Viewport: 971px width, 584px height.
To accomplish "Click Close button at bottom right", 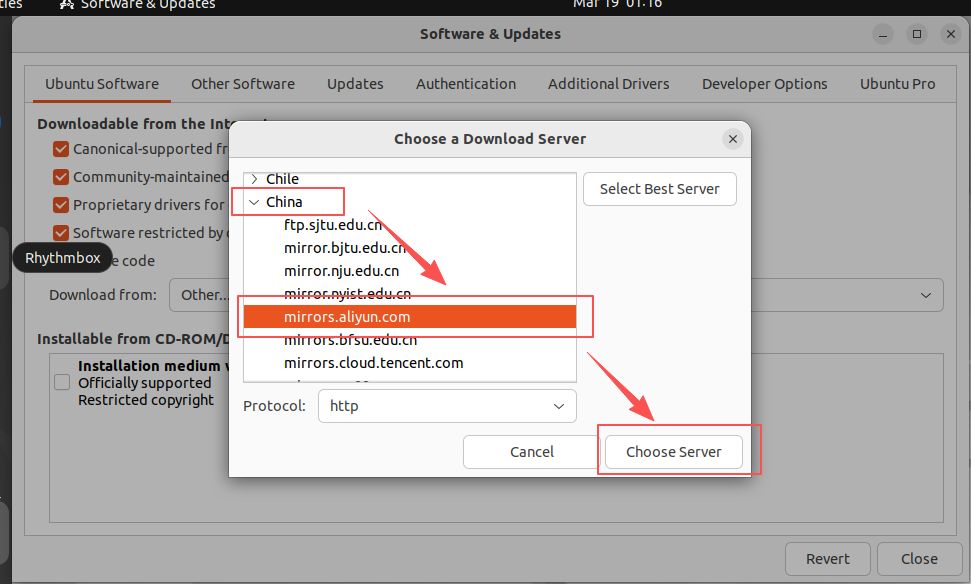I will (x=919, y=559).
